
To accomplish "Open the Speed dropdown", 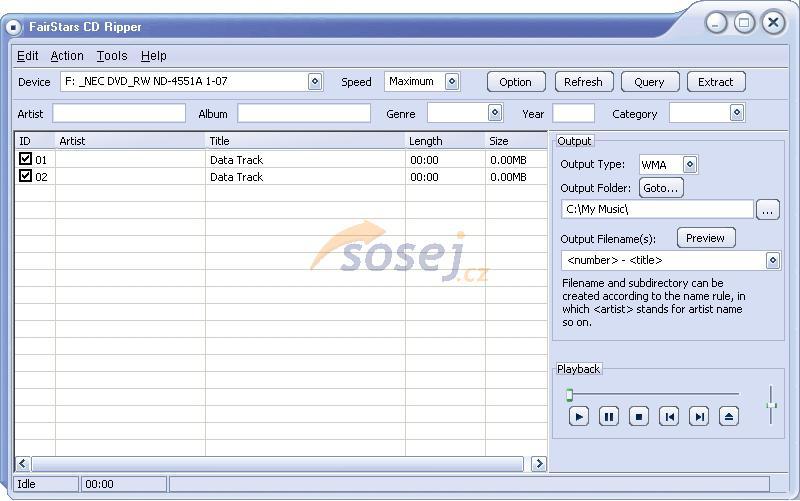I will point(452,82).
